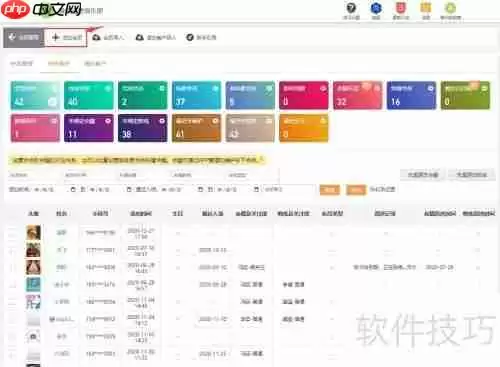
Task: Click the first gray button right of filters
Action: pos(423,175)
